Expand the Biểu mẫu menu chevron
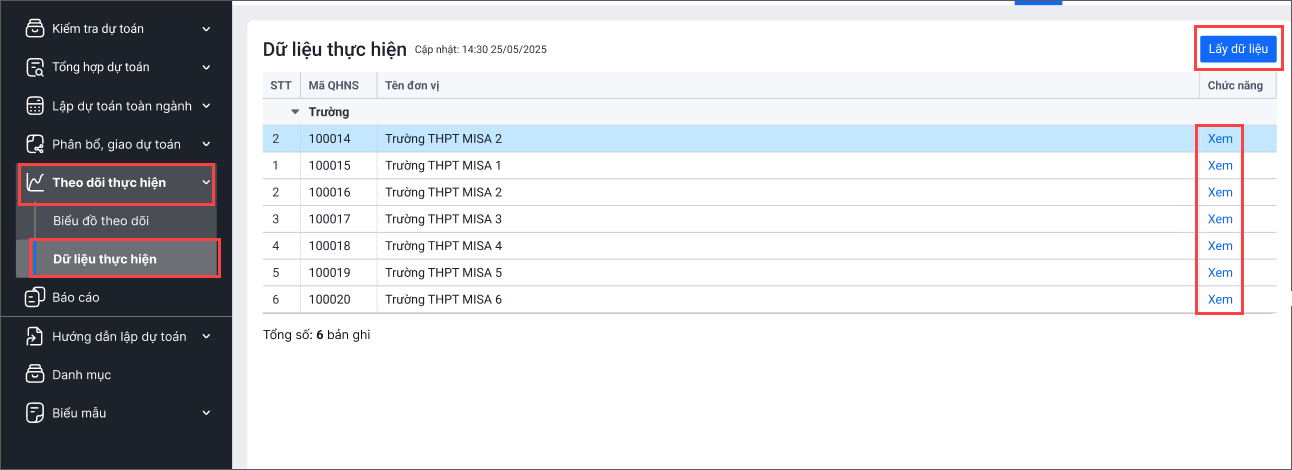Screen dimensions: 1292x470 click(206, 413)
